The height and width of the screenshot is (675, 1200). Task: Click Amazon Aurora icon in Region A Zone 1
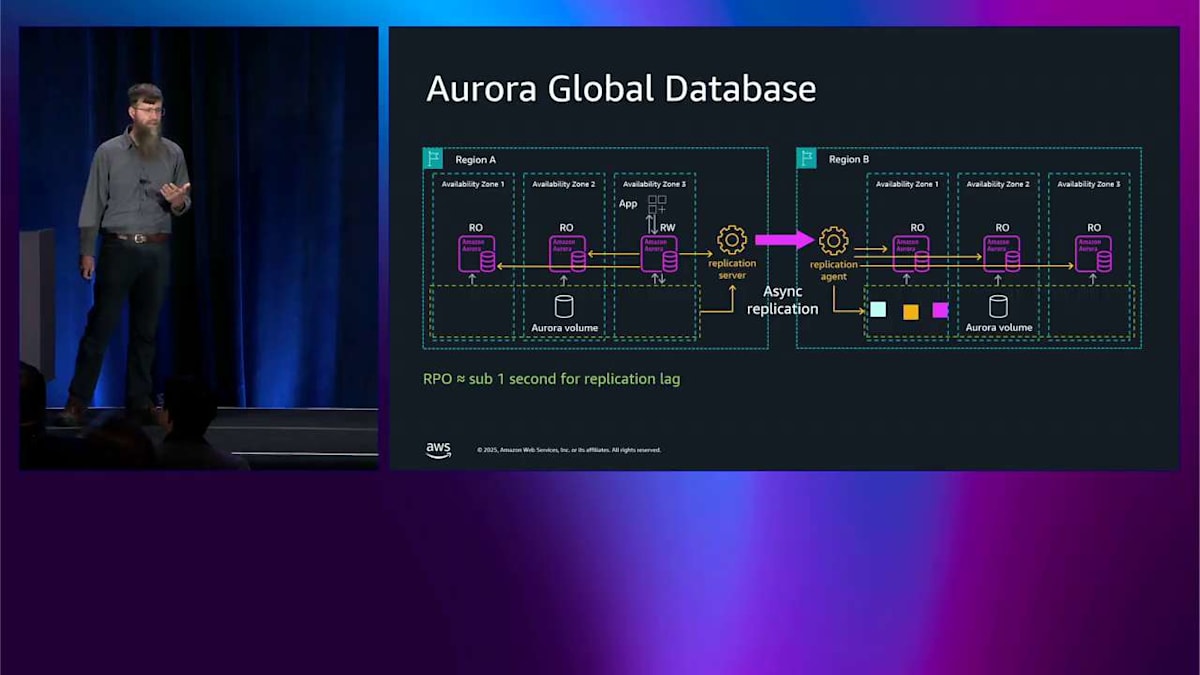click(477, 254)
